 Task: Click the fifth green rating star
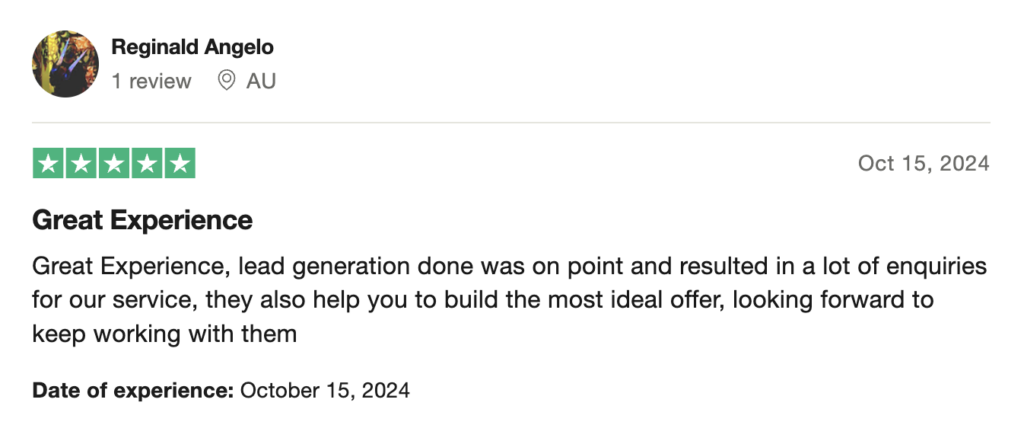coord(179,163)
